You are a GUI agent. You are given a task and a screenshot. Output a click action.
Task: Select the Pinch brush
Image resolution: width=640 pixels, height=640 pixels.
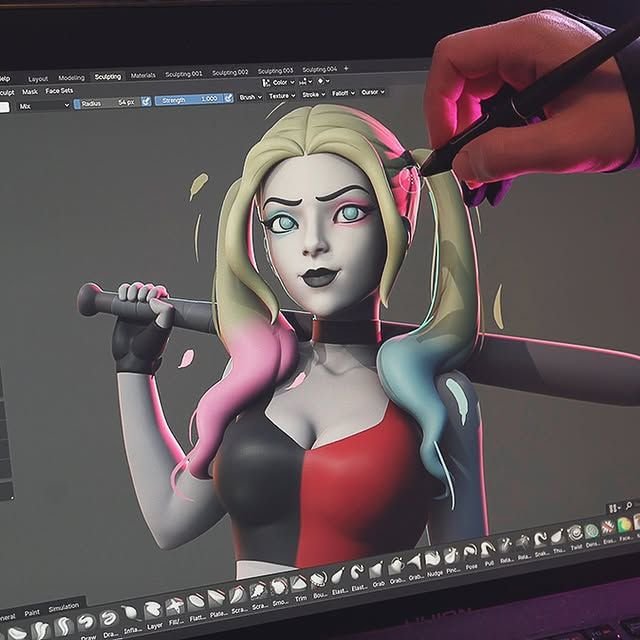[452, 561]
